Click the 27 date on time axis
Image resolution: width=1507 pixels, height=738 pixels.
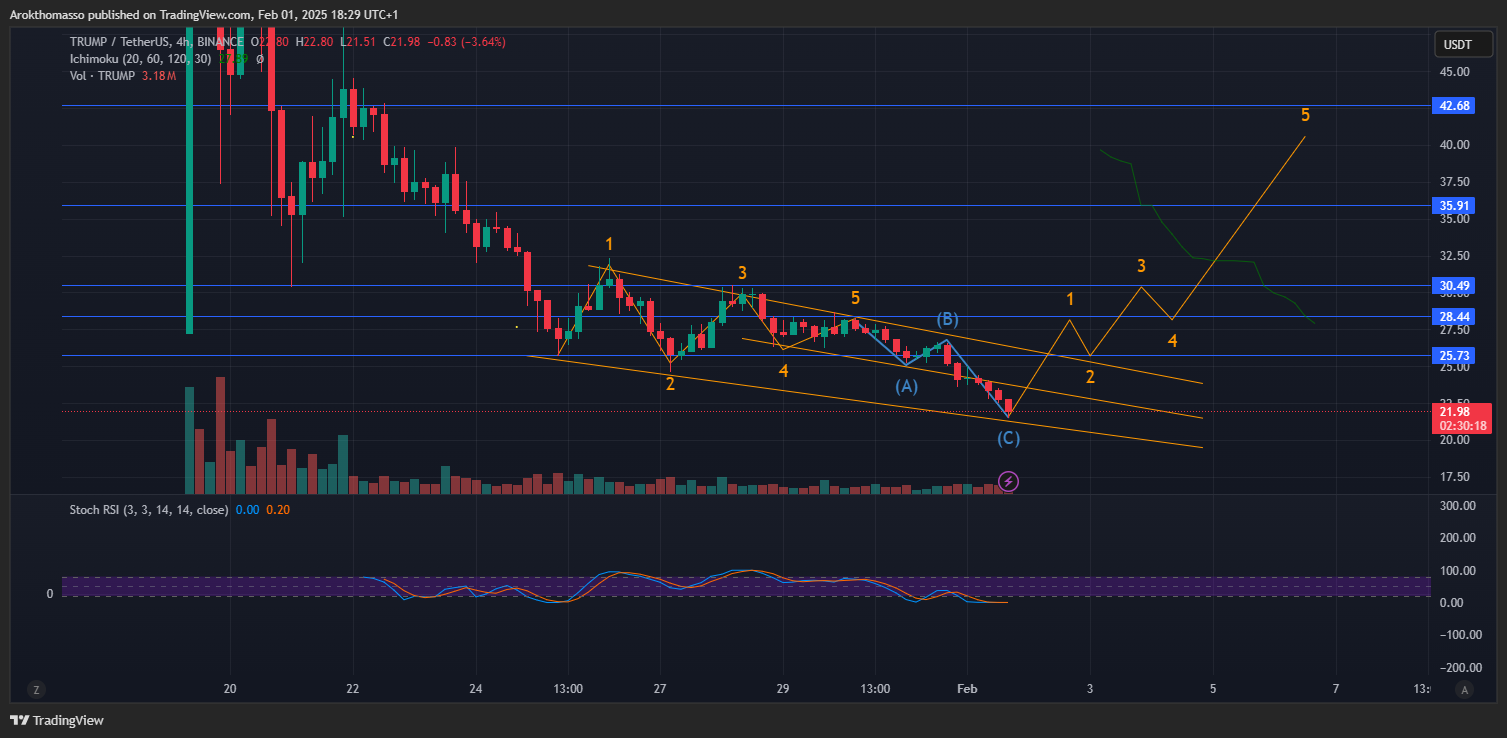660,689
